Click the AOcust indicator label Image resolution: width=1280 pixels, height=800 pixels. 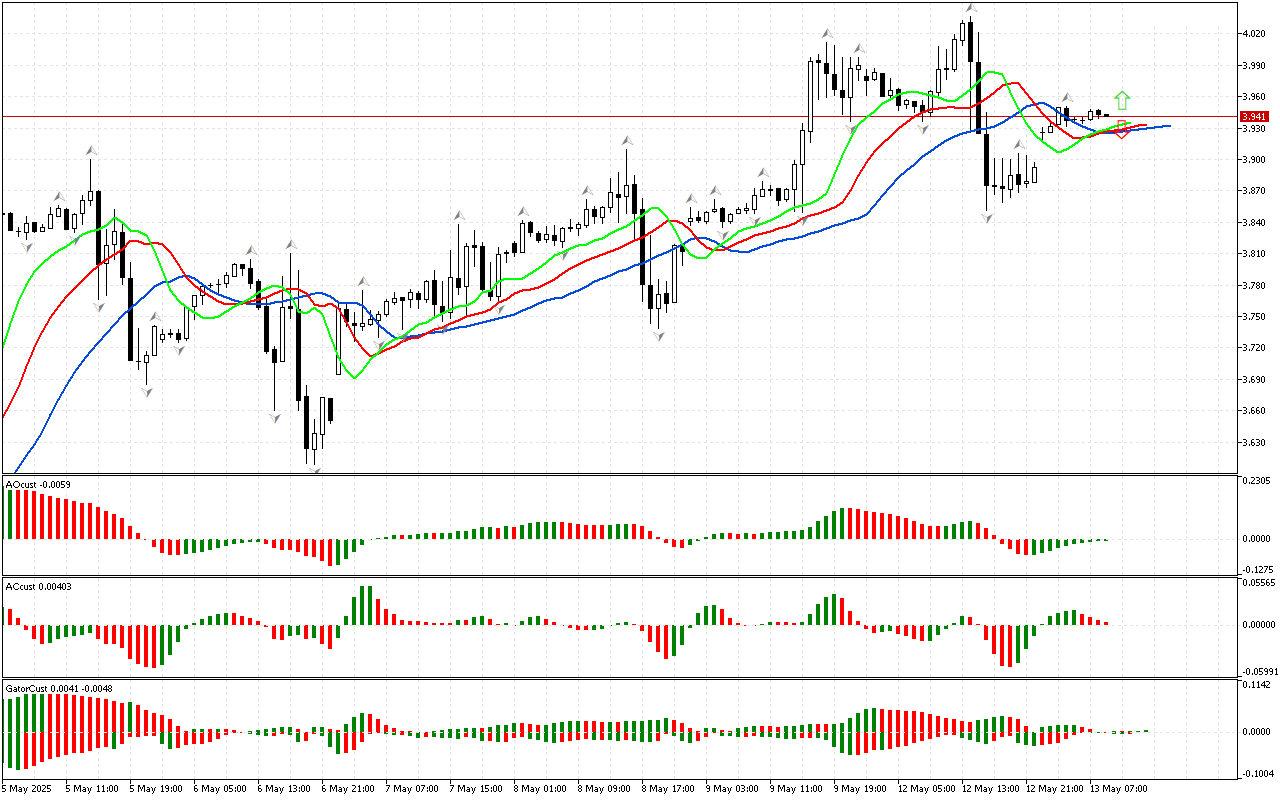(x=36, y=485)
